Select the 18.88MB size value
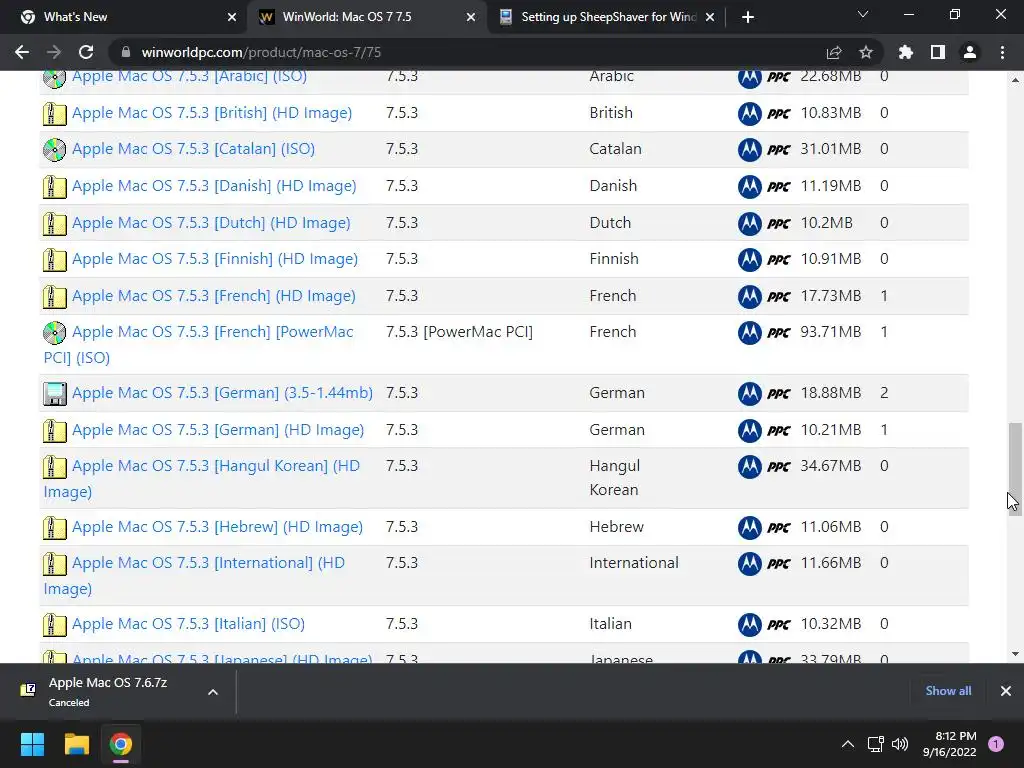This screenshot has width=1024, height=768. pyautogui.click(x=831, y=393)
